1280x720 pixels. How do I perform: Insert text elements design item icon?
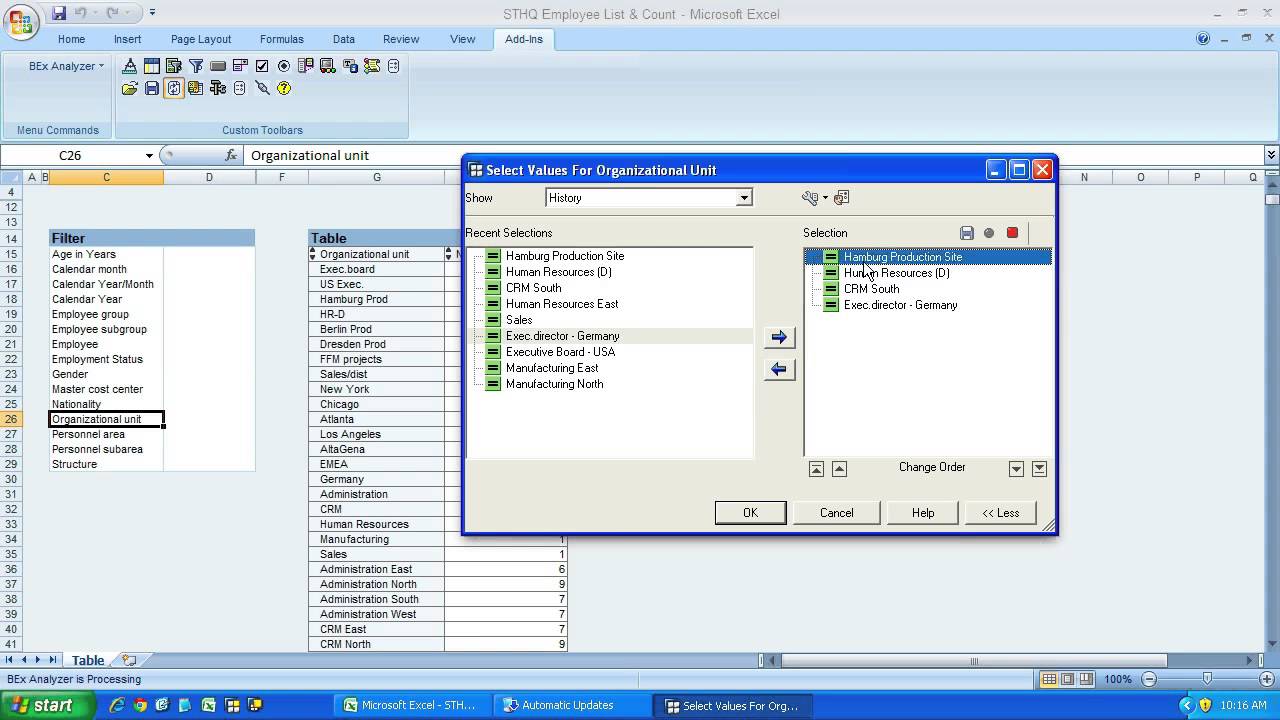[350, 66]
